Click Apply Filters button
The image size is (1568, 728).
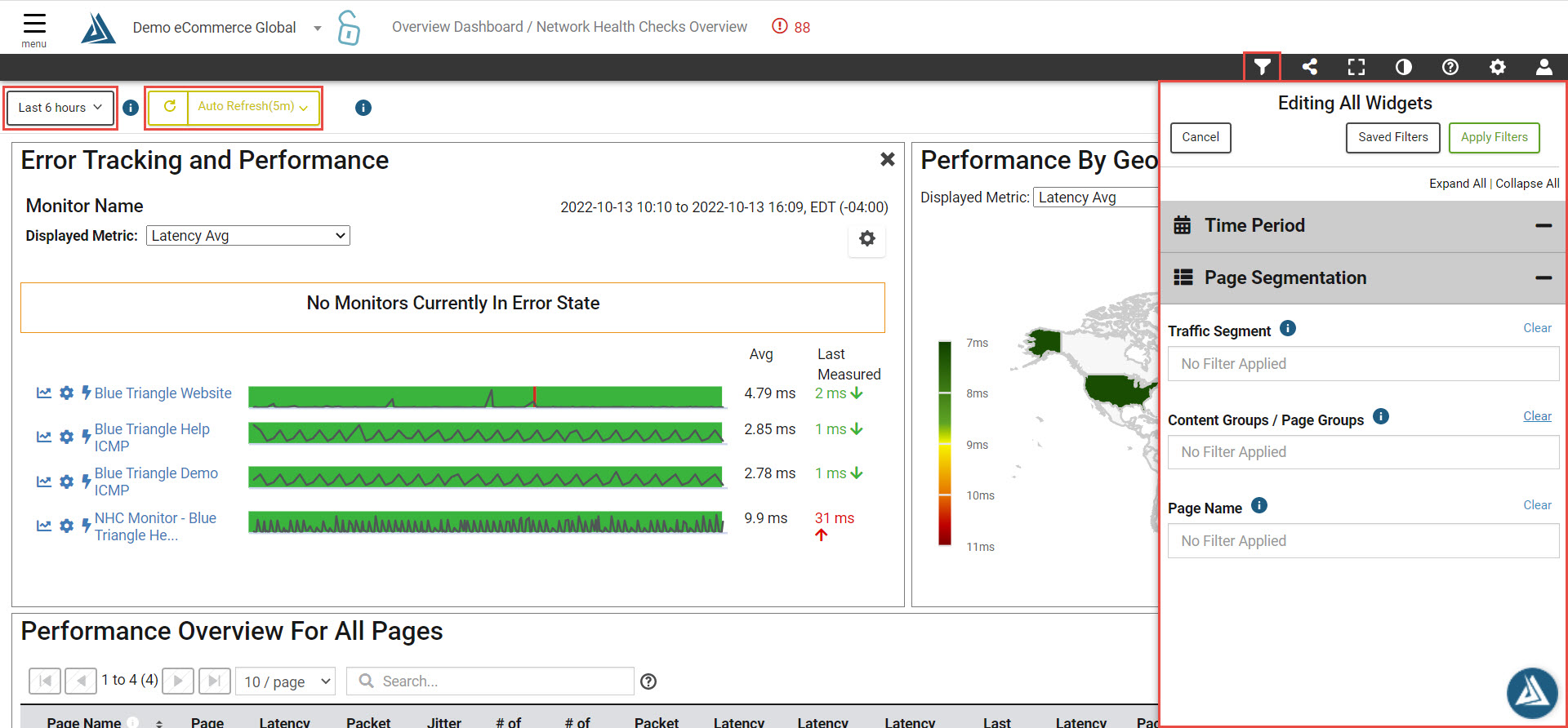coord(1494,137)
